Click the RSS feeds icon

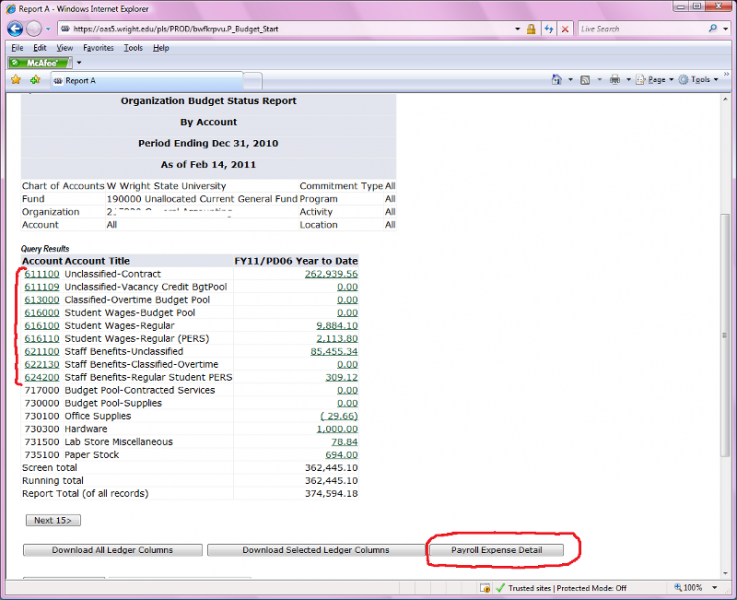coord(587,80)
